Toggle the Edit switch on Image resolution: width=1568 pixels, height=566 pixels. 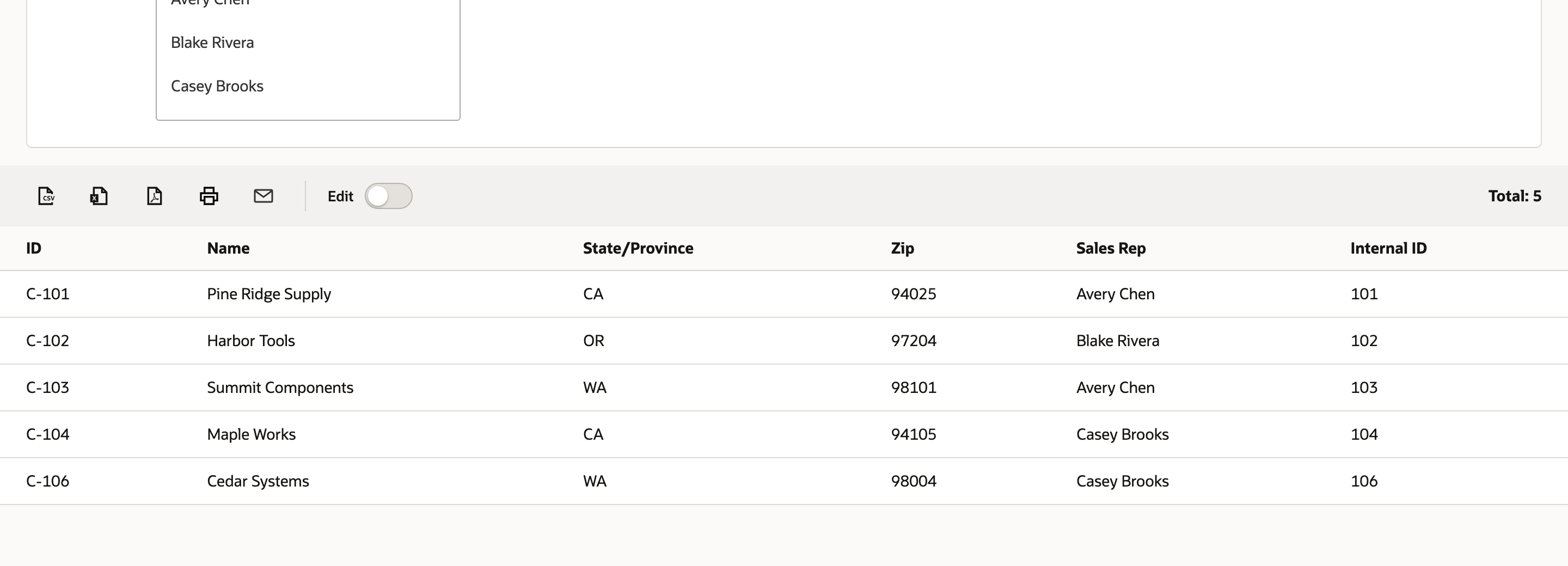(x=388, y=196)
